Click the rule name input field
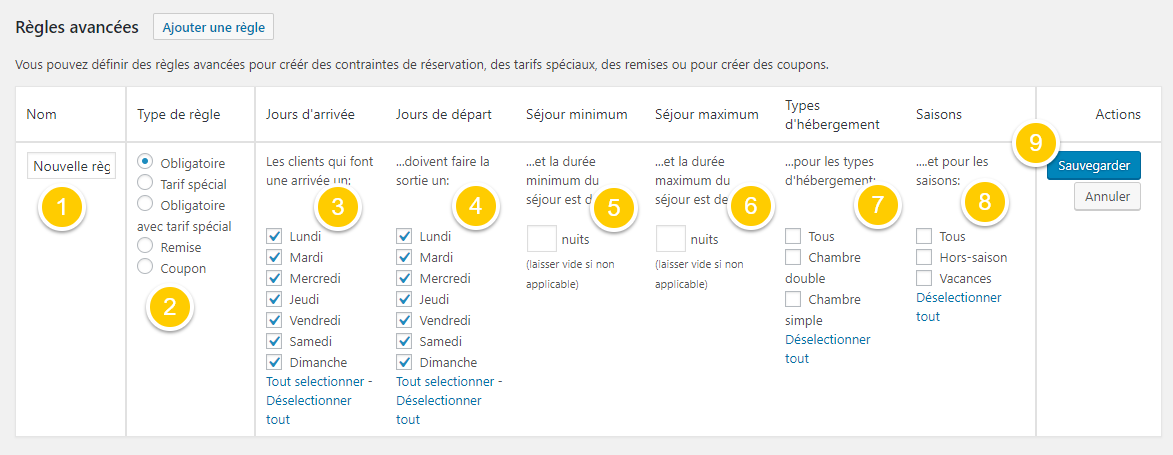Screen dimensions: 1173x455 tap(71, 166)
